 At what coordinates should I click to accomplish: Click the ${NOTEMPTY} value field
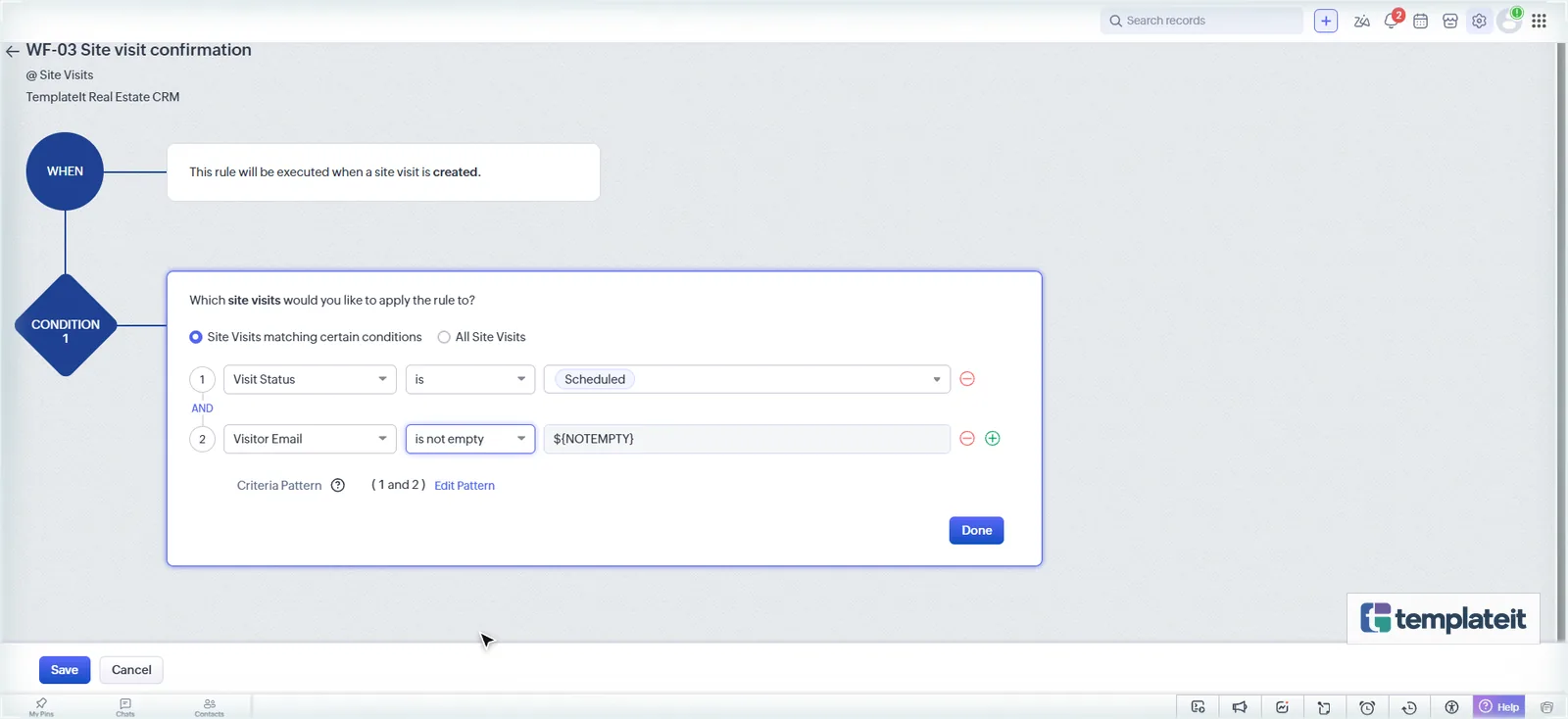click(x=747, y=439)
